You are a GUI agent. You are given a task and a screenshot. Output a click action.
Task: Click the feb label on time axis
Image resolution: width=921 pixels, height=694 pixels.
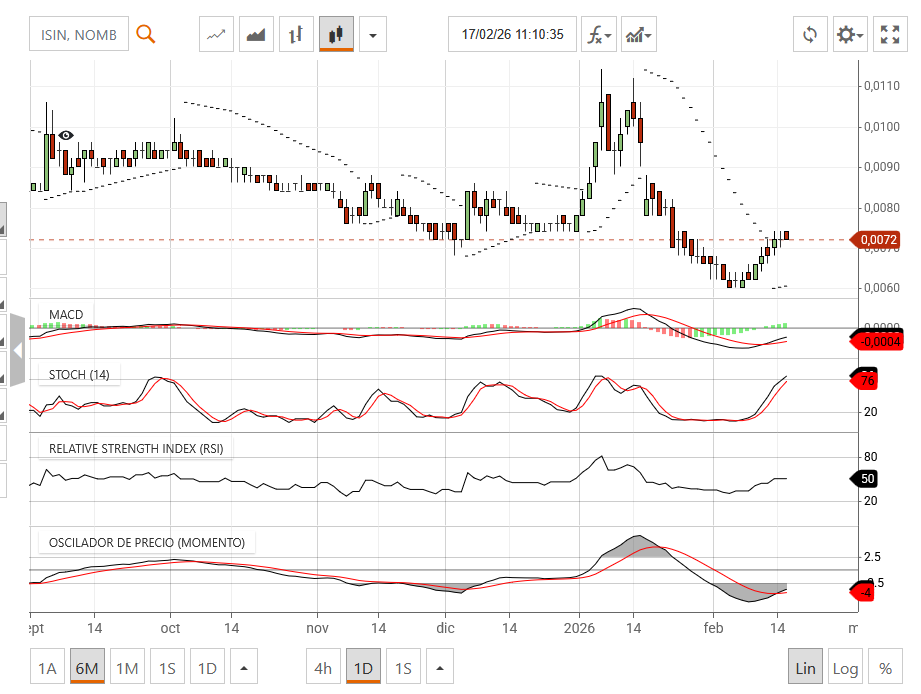point(713,628)
